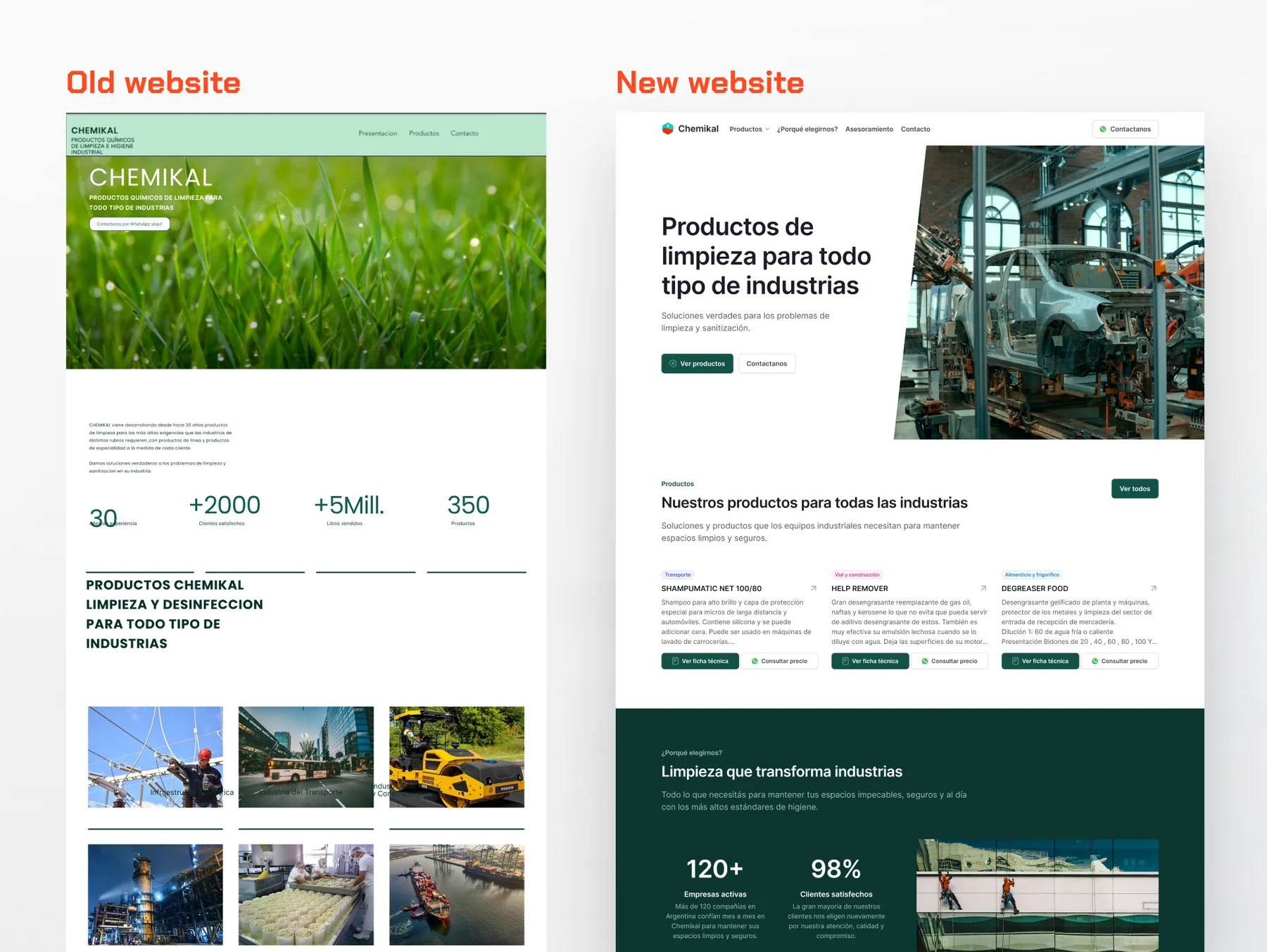Viewport: 1267px width, 952px height.
Task: Click the +2000 Clientes satisfechos stat
Action: pos(224,509)
